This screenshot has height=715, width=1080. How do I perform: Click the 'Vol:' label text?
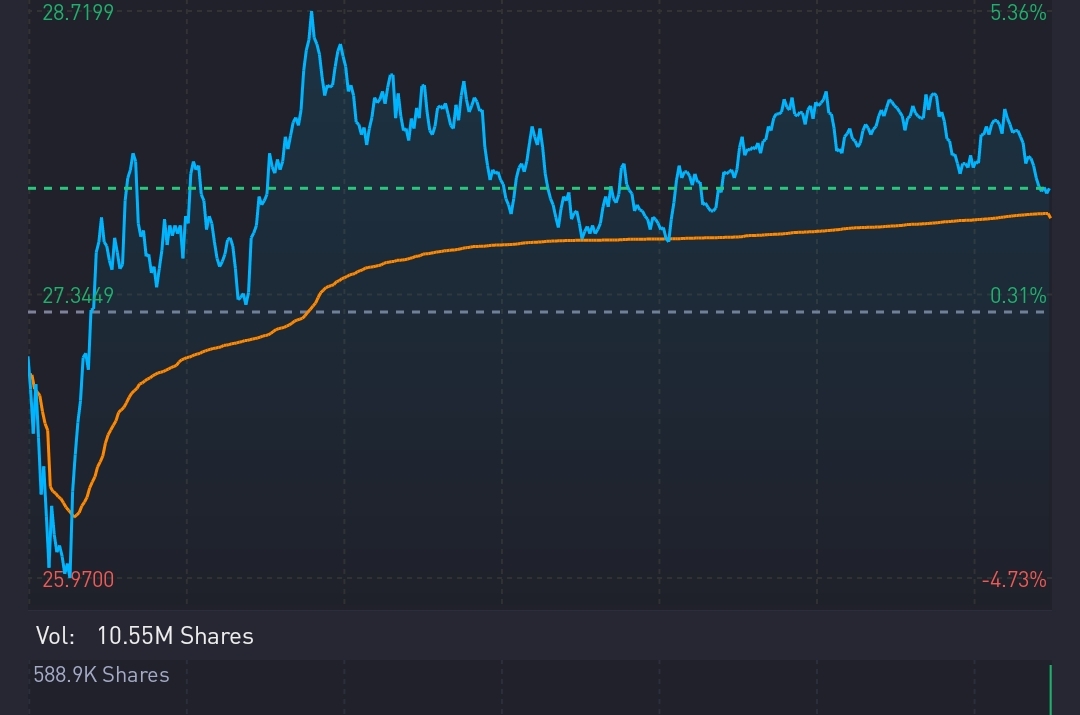55,636
